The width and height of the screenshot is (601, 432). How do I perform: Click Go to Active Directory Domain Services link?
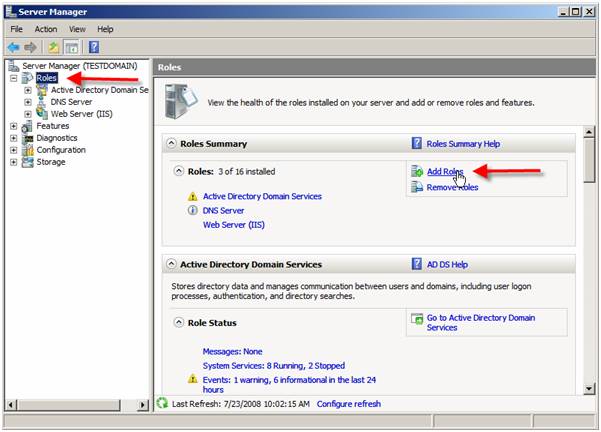point(481,322)
